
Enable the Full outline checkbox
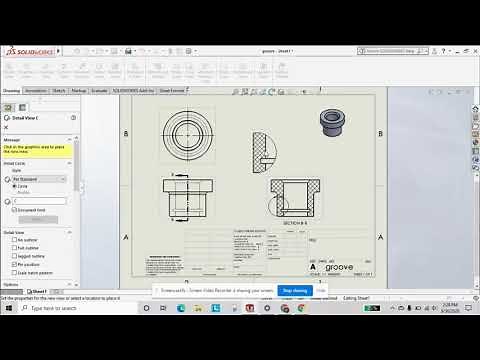(14, 248)
